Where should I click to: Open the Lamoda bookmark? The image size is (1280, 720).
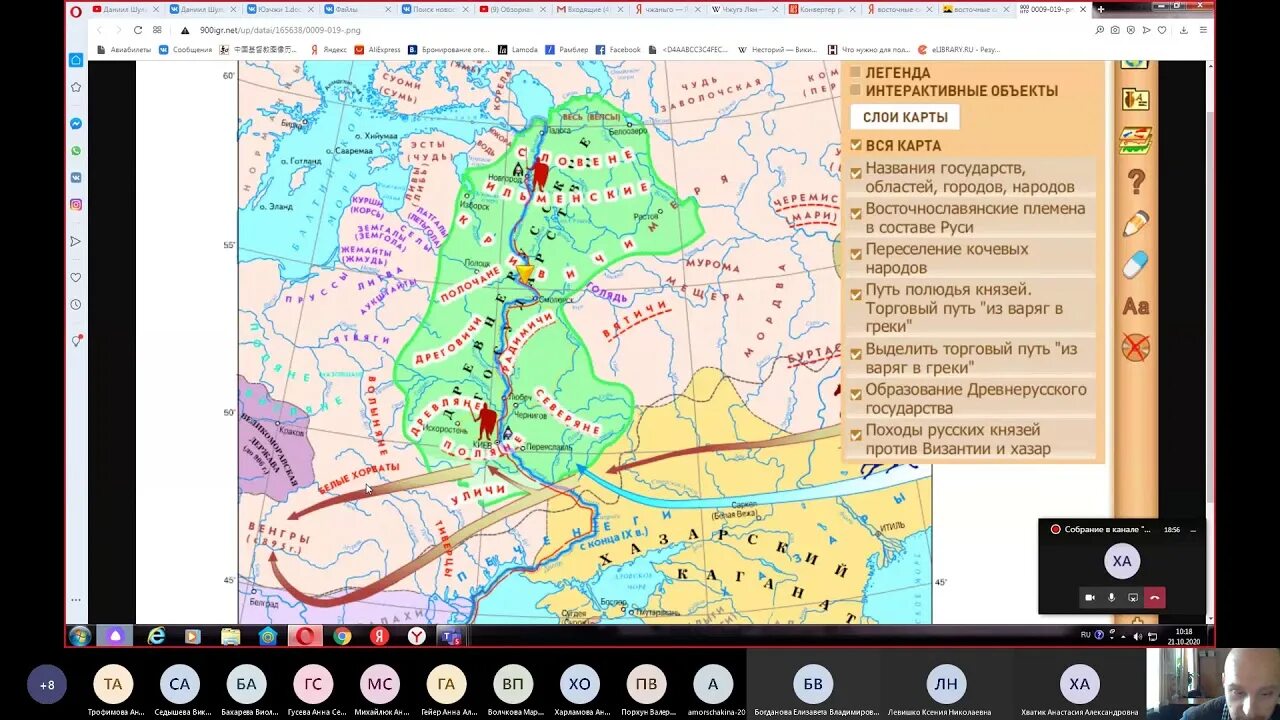tap(518, 49)
